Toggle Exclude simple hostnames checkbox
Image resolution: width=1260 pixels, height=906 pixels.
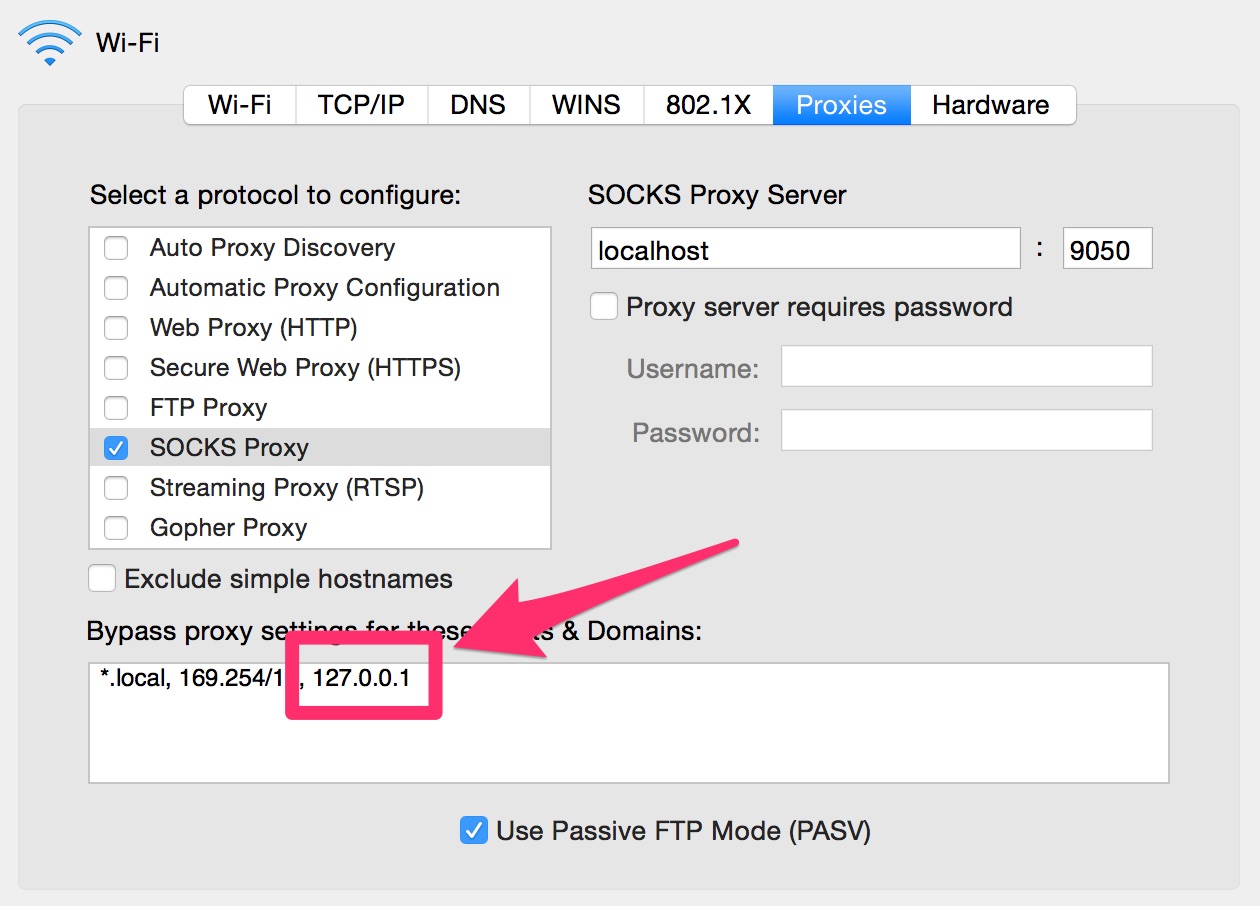[x=102, y=579]
